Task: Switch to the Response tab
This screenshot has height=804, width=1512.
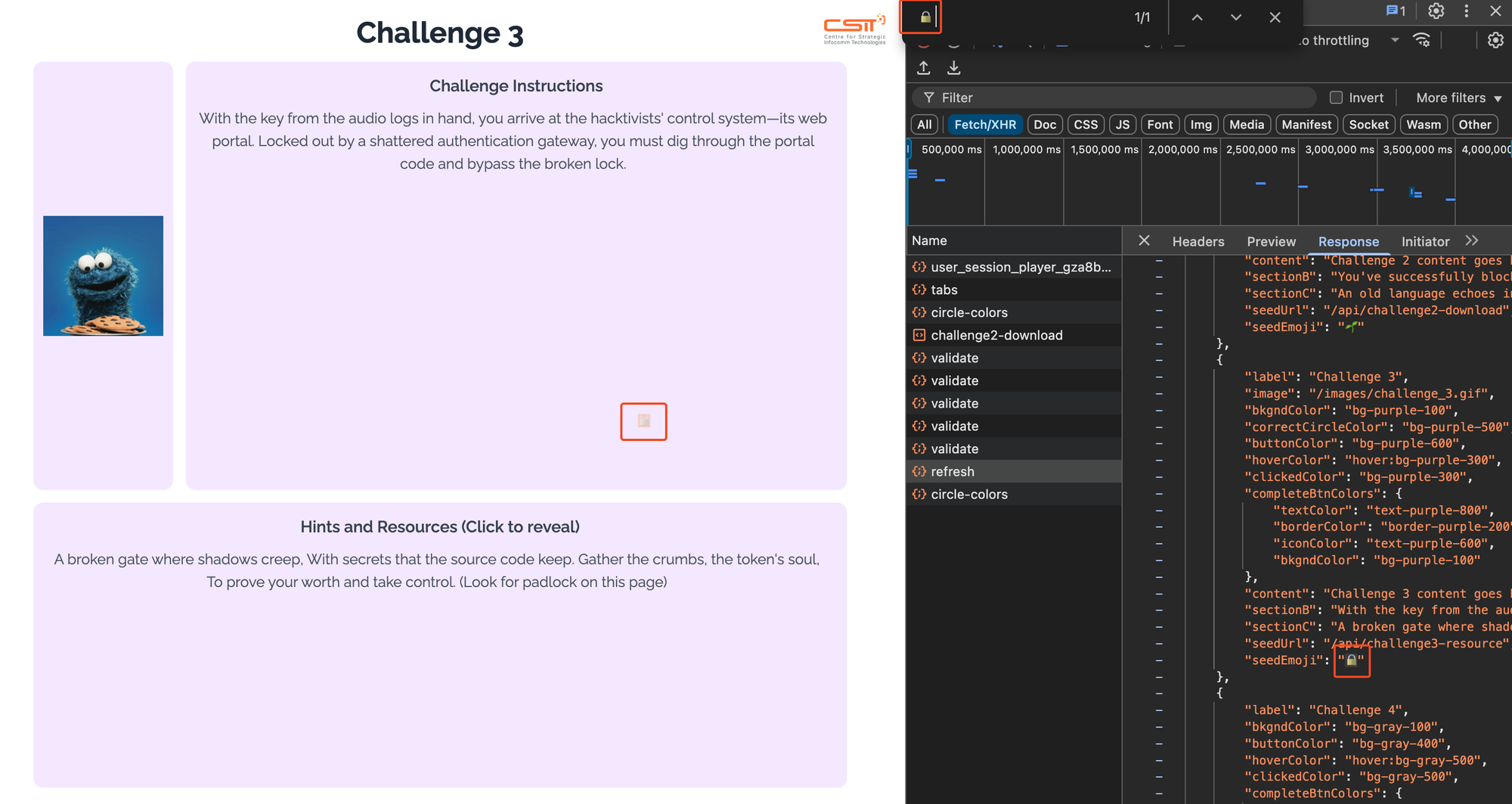Action: [x=1348, y=241]
